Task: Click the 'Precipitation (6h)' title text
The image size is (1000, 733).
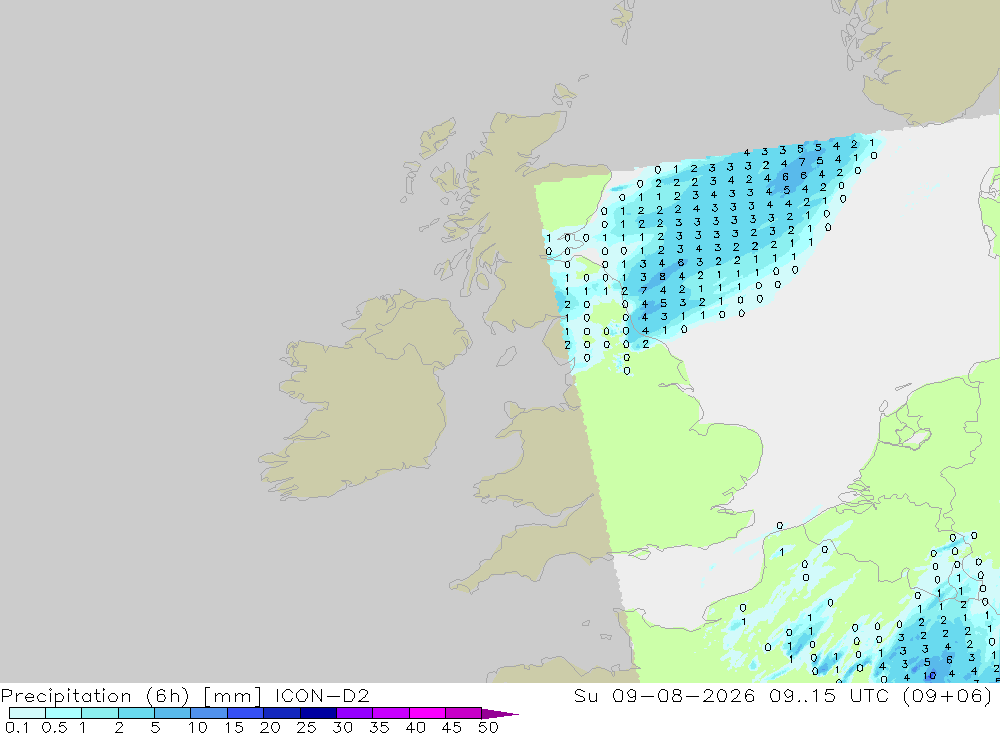Action: pos(95,696)
